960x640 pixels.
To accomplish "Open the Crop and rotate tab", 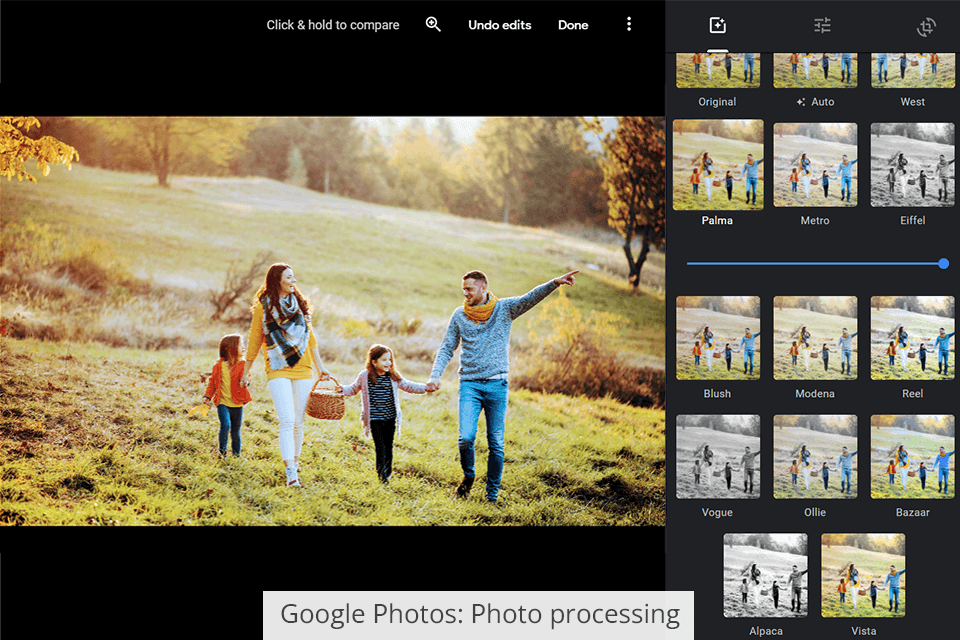I will pyautogui.click(x=926, y=26).
